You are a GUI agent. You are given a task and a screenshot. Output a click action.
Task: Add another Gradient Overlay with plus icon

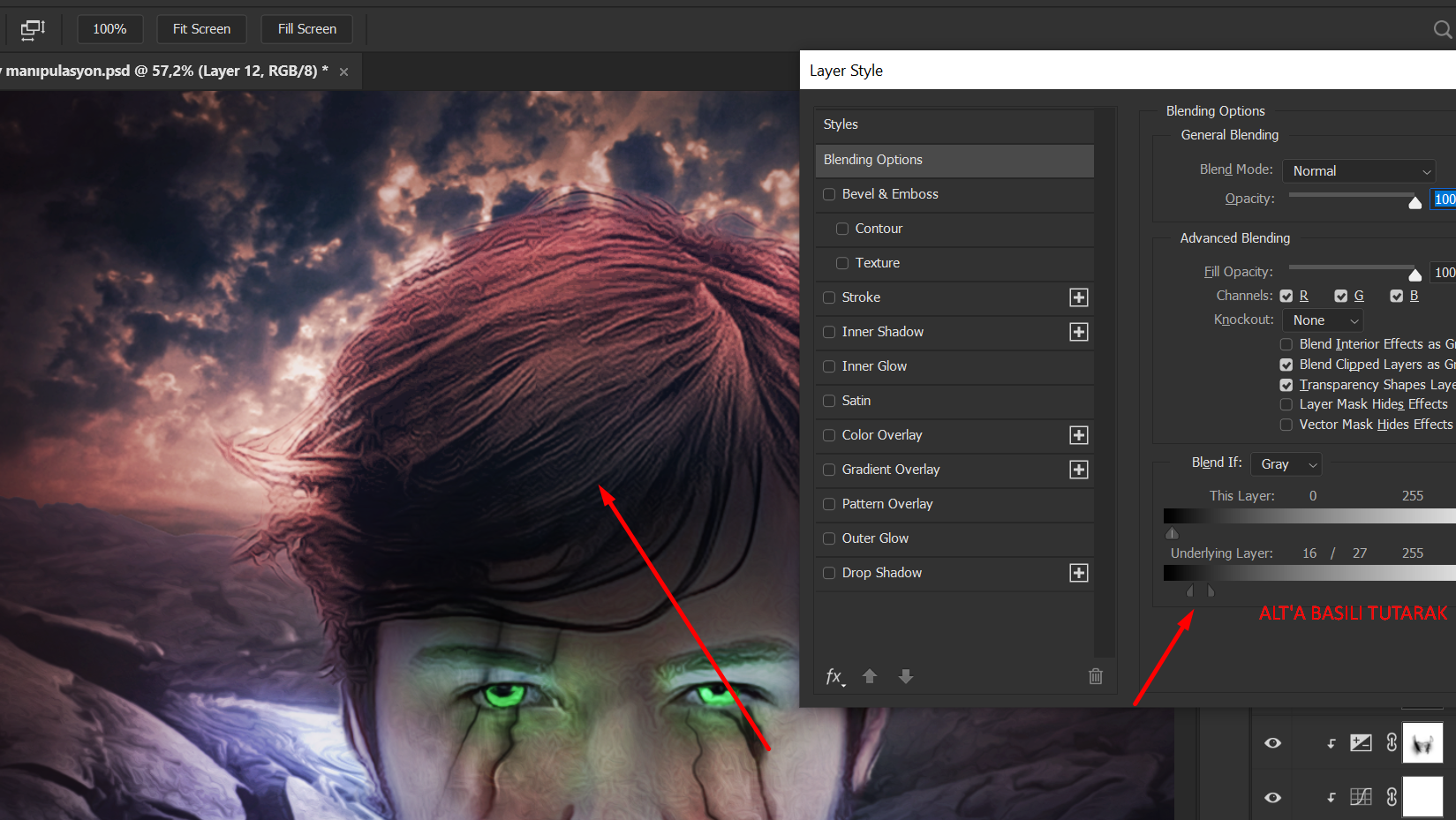click(x=1079, y=470)
